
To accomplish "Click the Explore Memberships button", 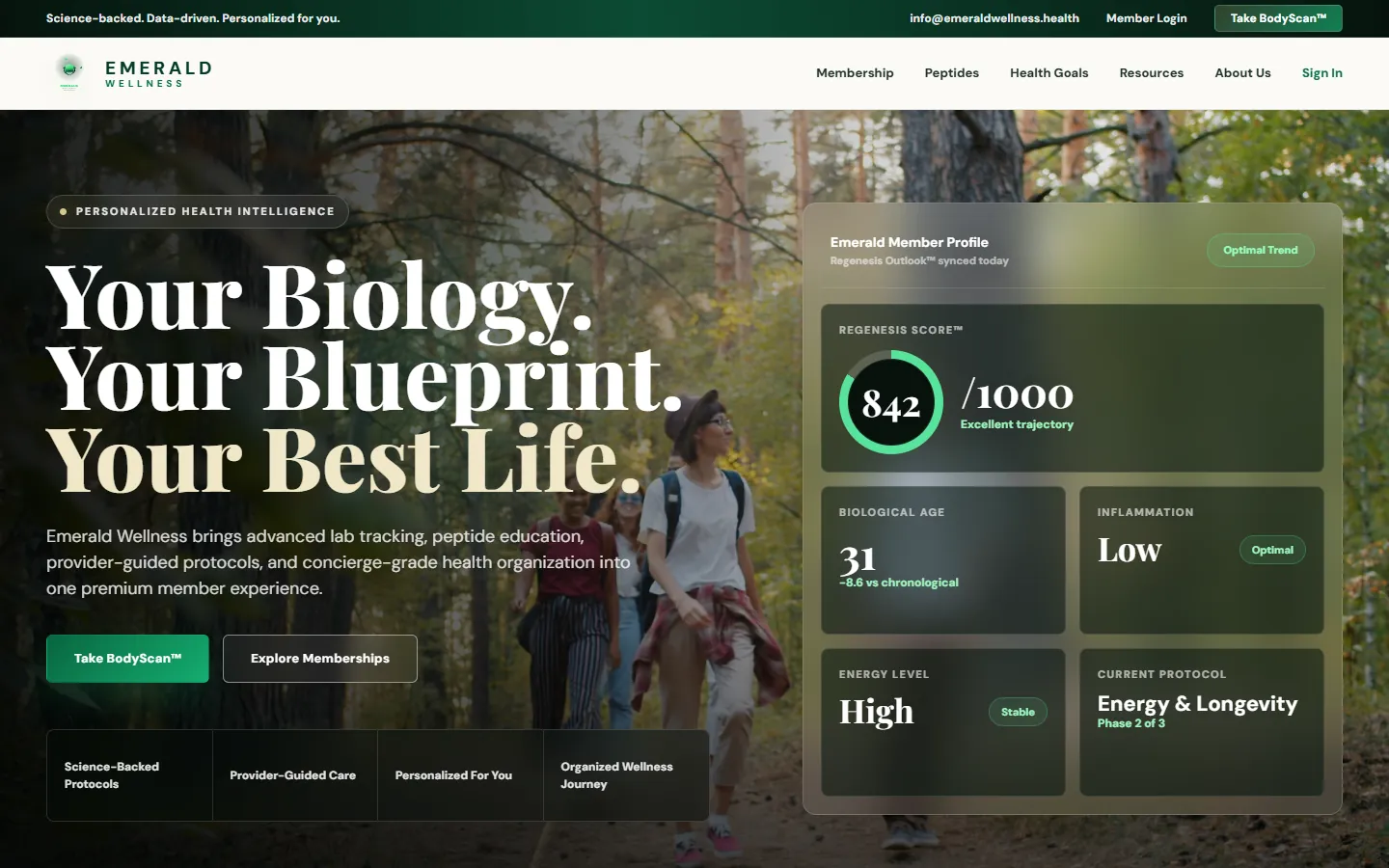I will coord(320,659).
